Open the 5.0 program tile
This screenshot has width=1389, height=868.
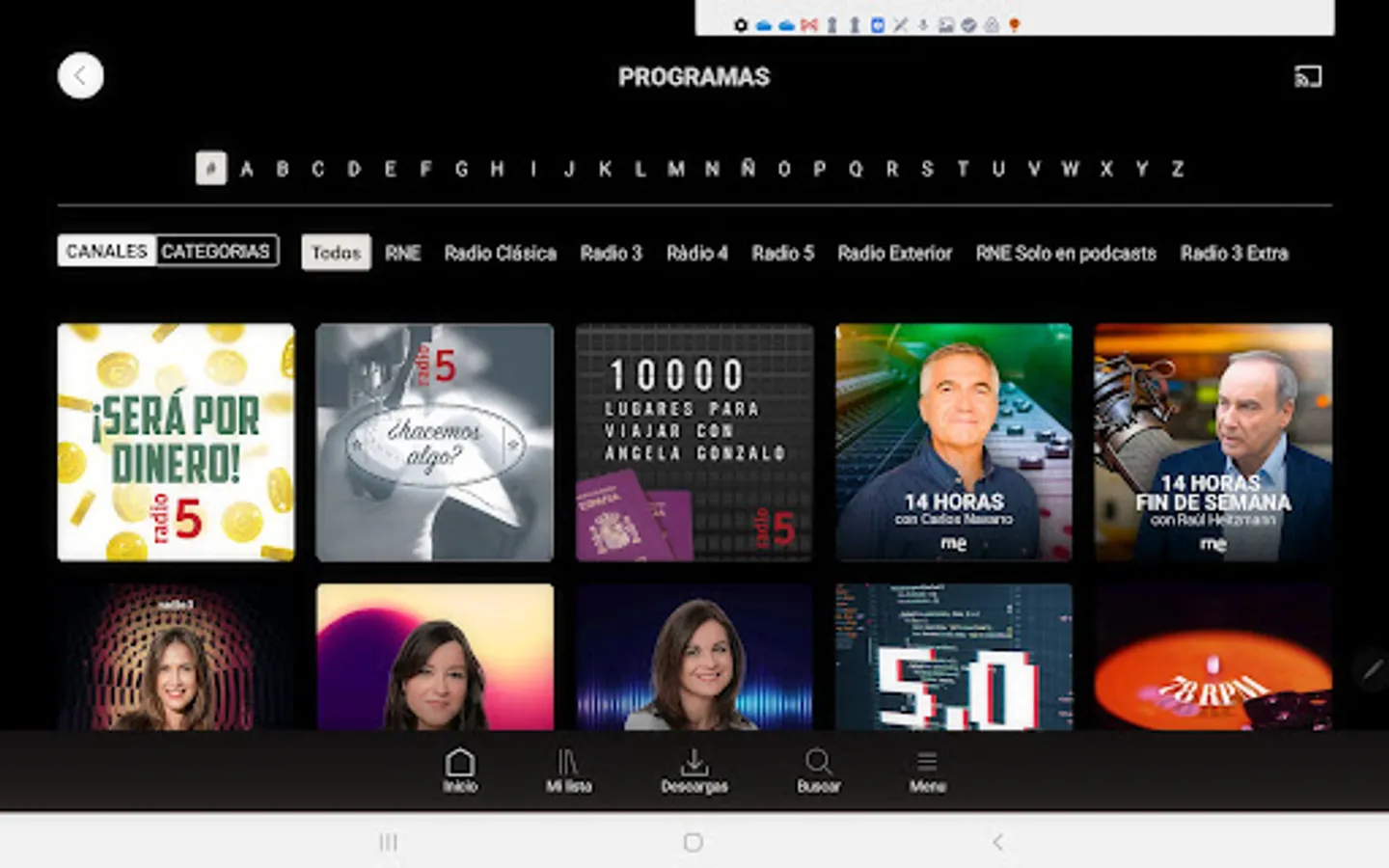(x=954, y=657)
